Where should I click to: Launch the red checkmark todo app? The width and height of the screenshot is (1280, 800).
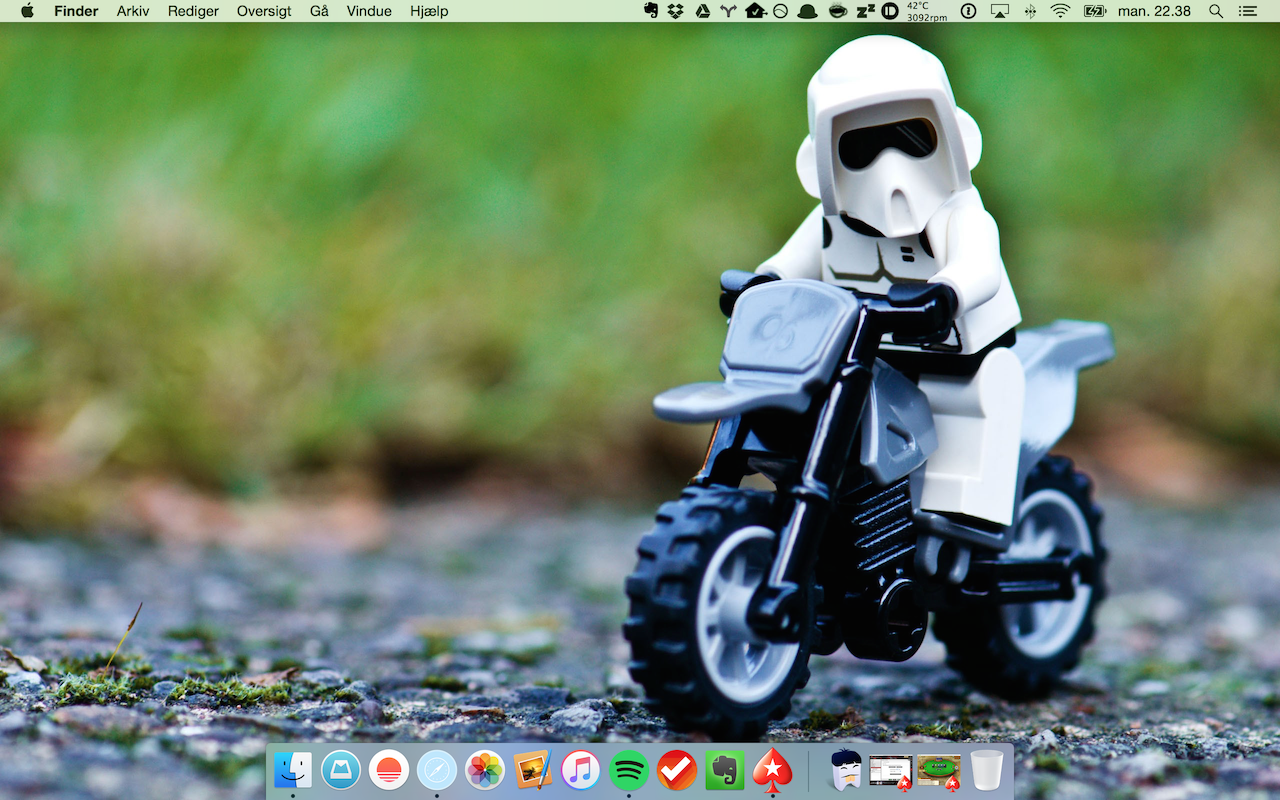pyautogui.click(x=677, y=770)
